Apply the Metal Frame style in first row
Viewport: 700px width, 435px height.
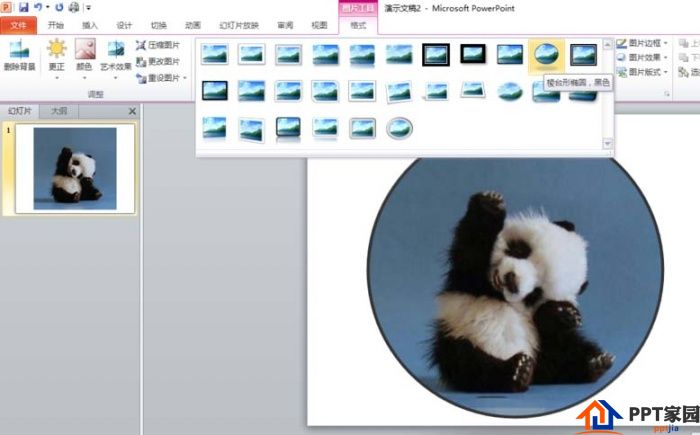[x=288, y=54]
